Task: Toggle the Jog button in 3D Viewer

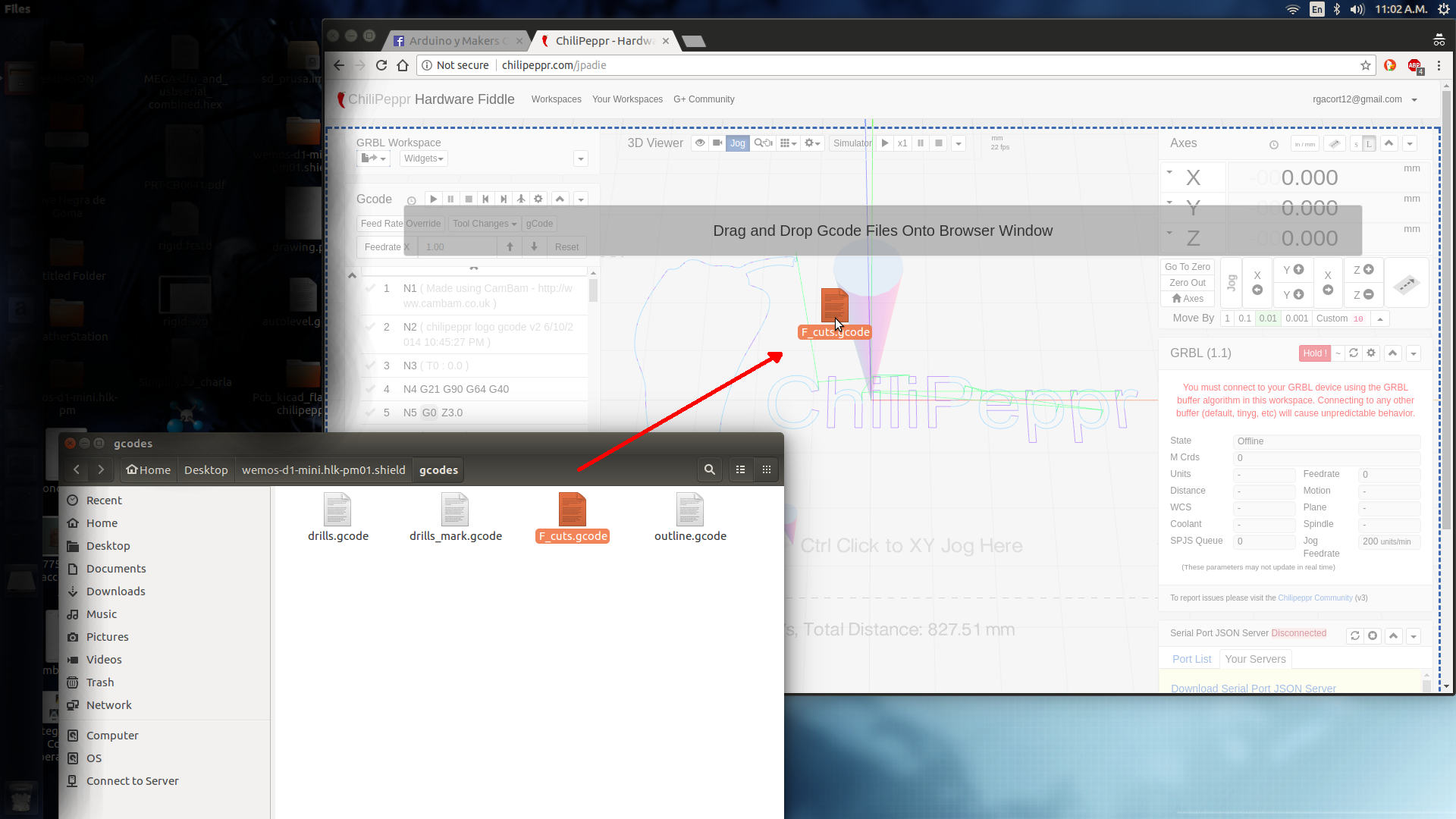Action: tap(738, 143)
